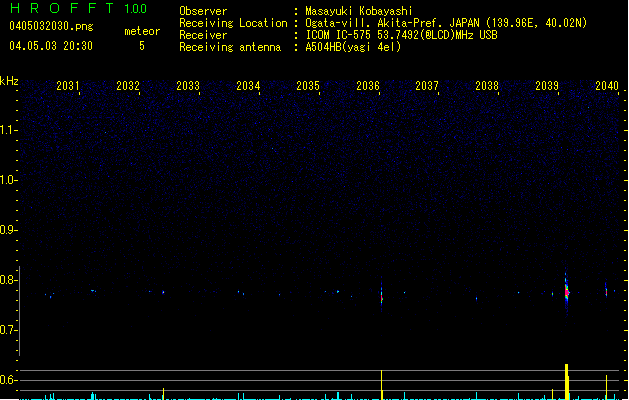The image size is (629, 400).
Task: Click the Ogata-vill. Akita-Pref. JAPAN location text
Action: 446,23
